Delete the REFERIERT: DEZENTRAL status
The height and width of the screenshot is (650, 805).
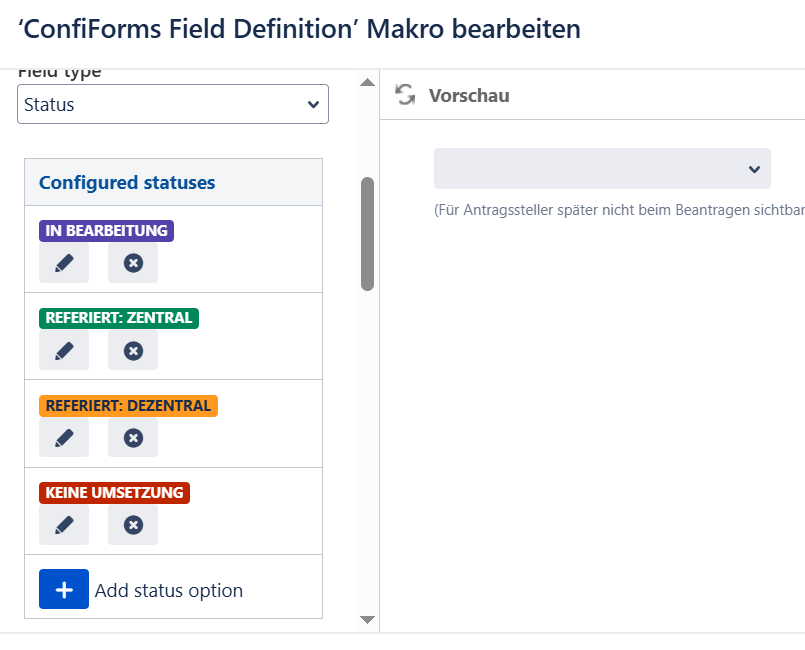[133, 438]
